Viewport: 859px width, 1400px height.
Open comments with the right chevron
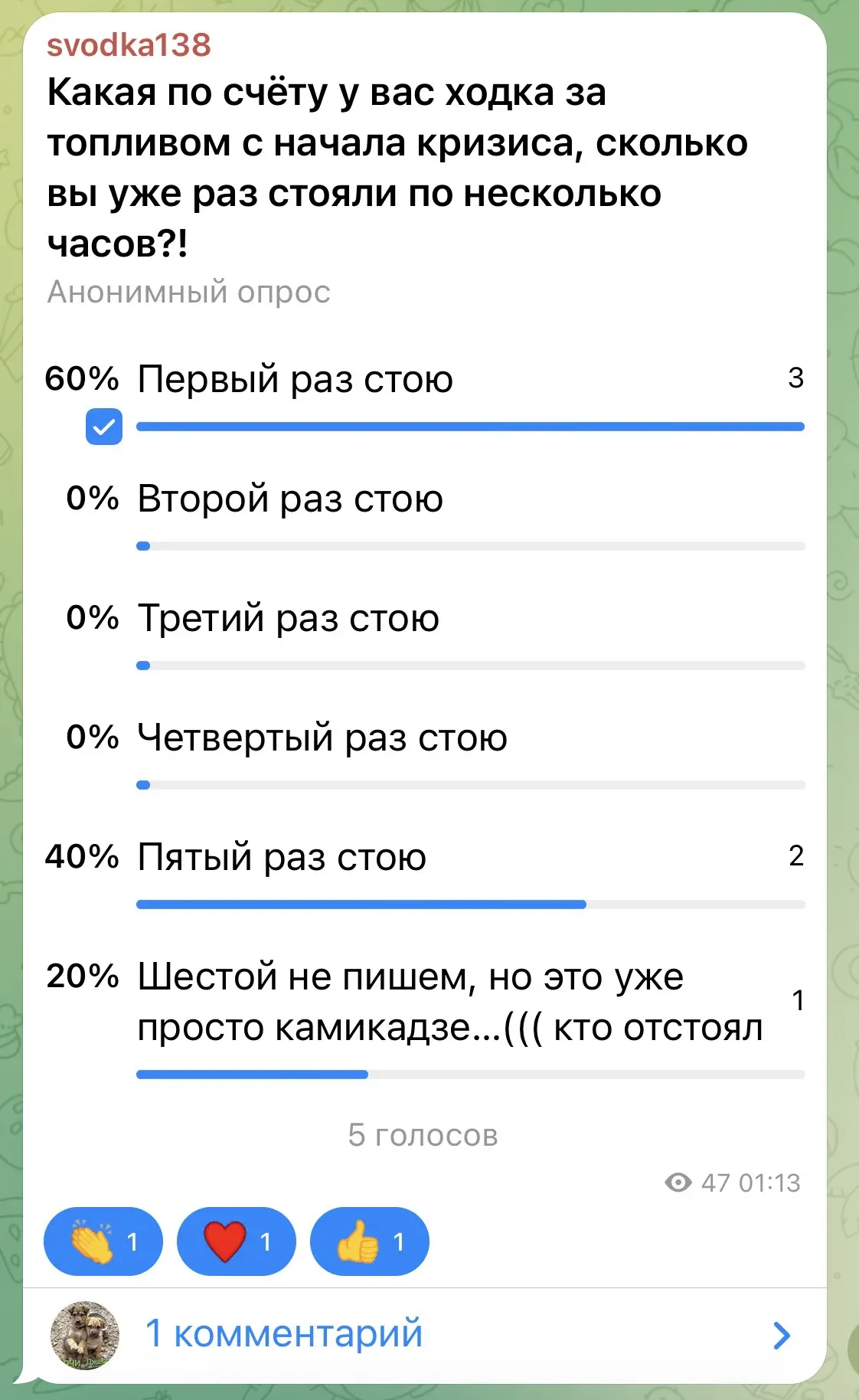[x=781, y=1335]
